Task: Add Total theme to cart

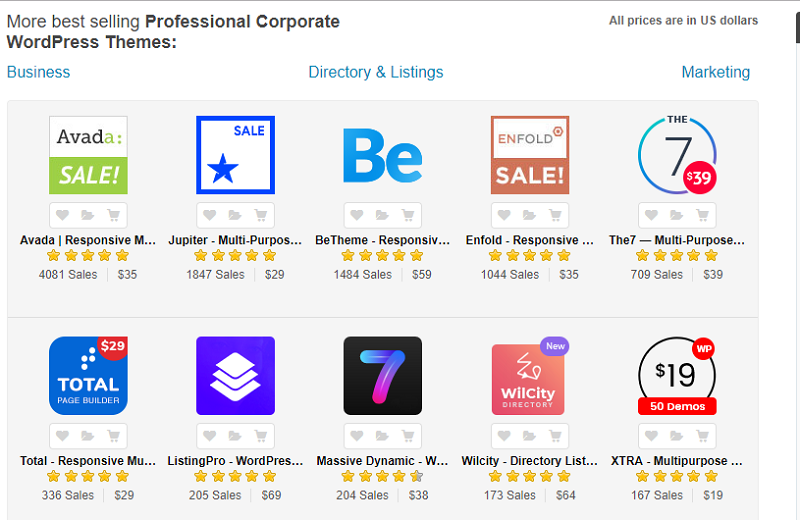Action: click(113, 436)
